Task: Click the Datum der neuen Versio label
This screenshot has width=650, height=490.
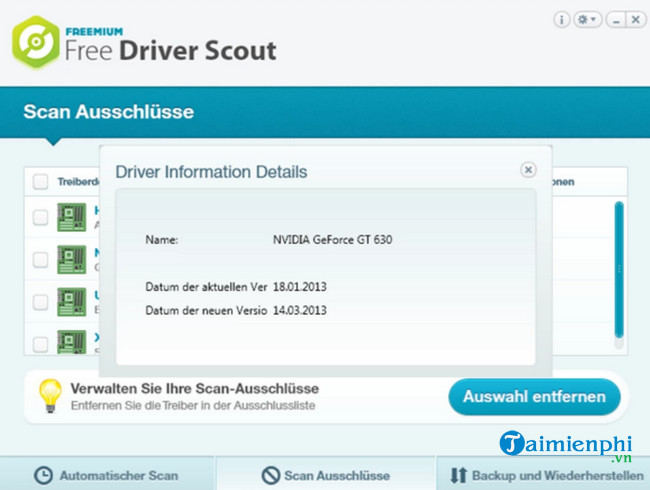Action: click(206, 310)
